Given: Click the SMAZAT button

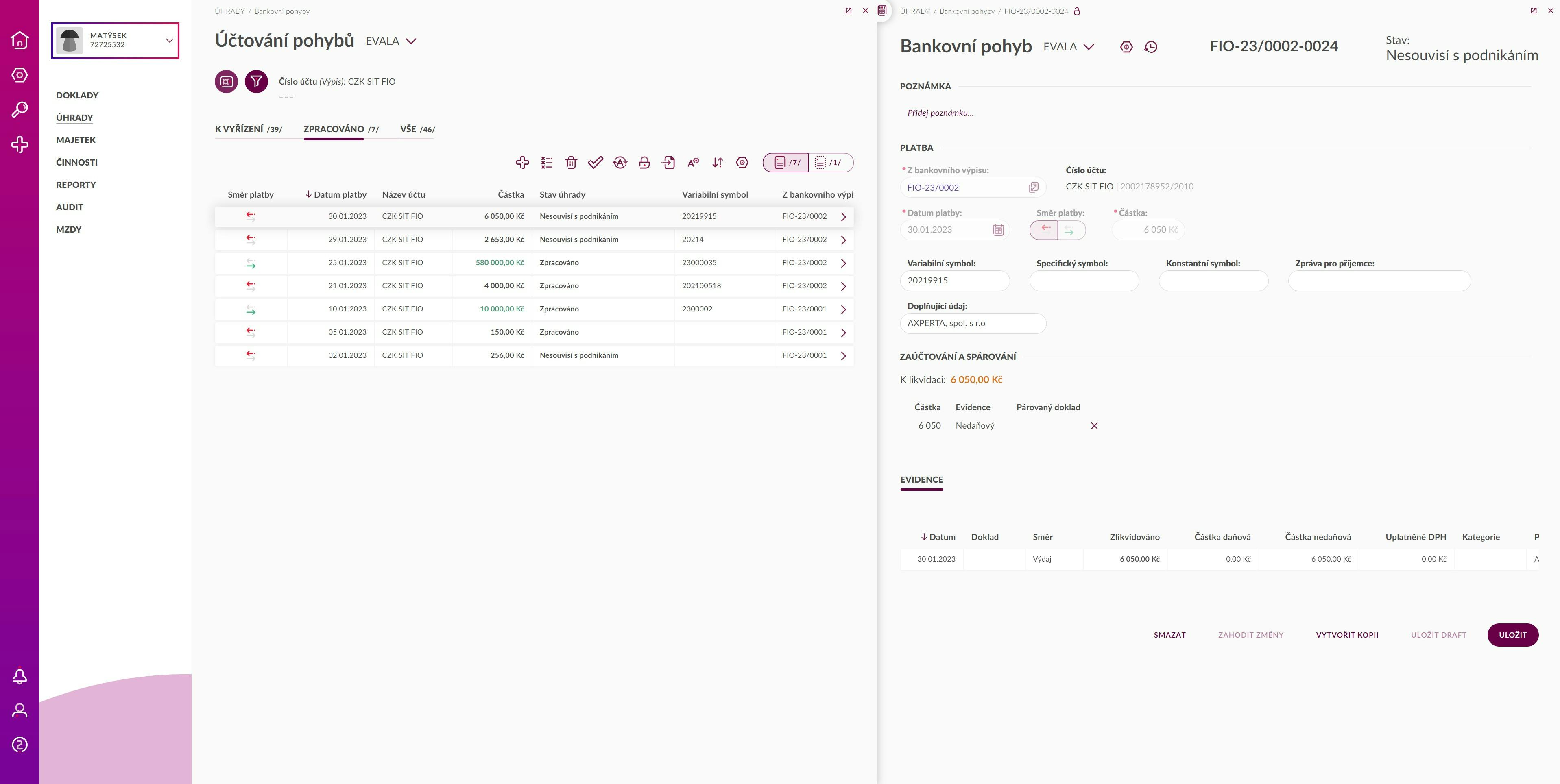Looking at the screenshot, I should point(1169,635).
